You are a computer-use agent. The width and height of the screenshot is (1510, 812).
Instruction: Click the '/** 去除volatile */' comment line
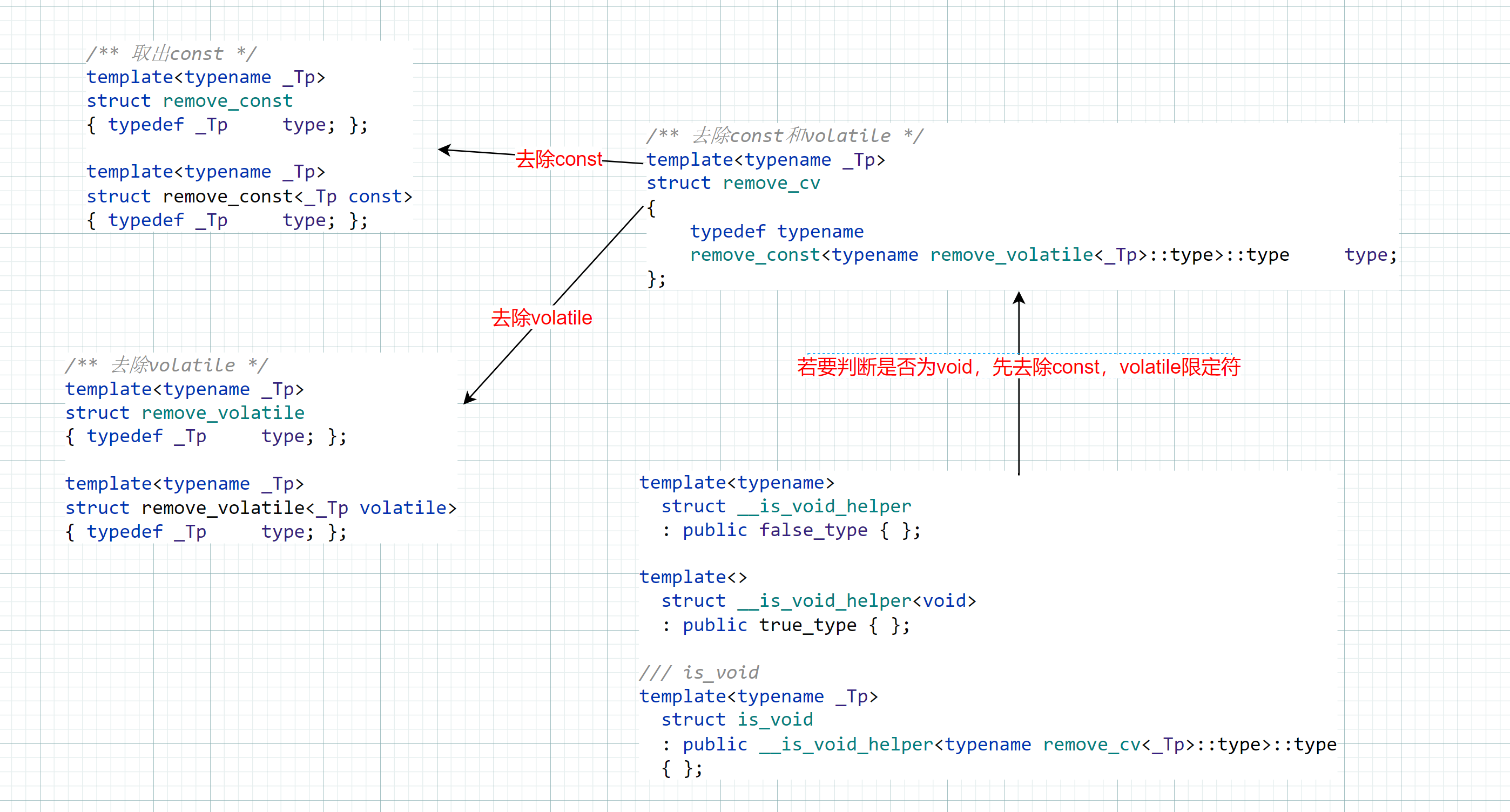166,365
